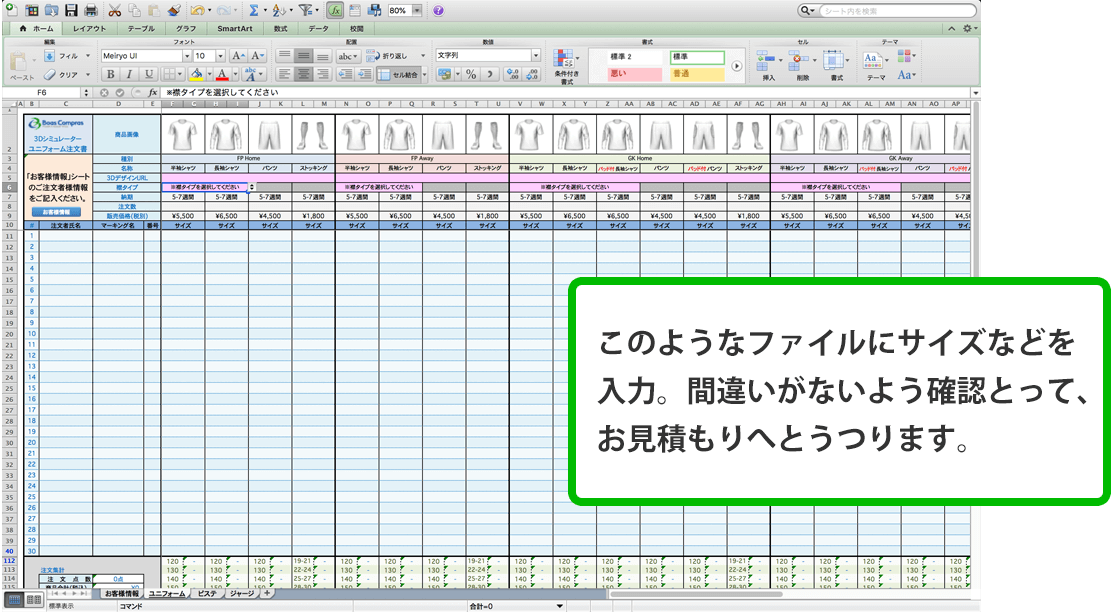
Task: Toggle Underline formatting button
Action: [148, 74]
